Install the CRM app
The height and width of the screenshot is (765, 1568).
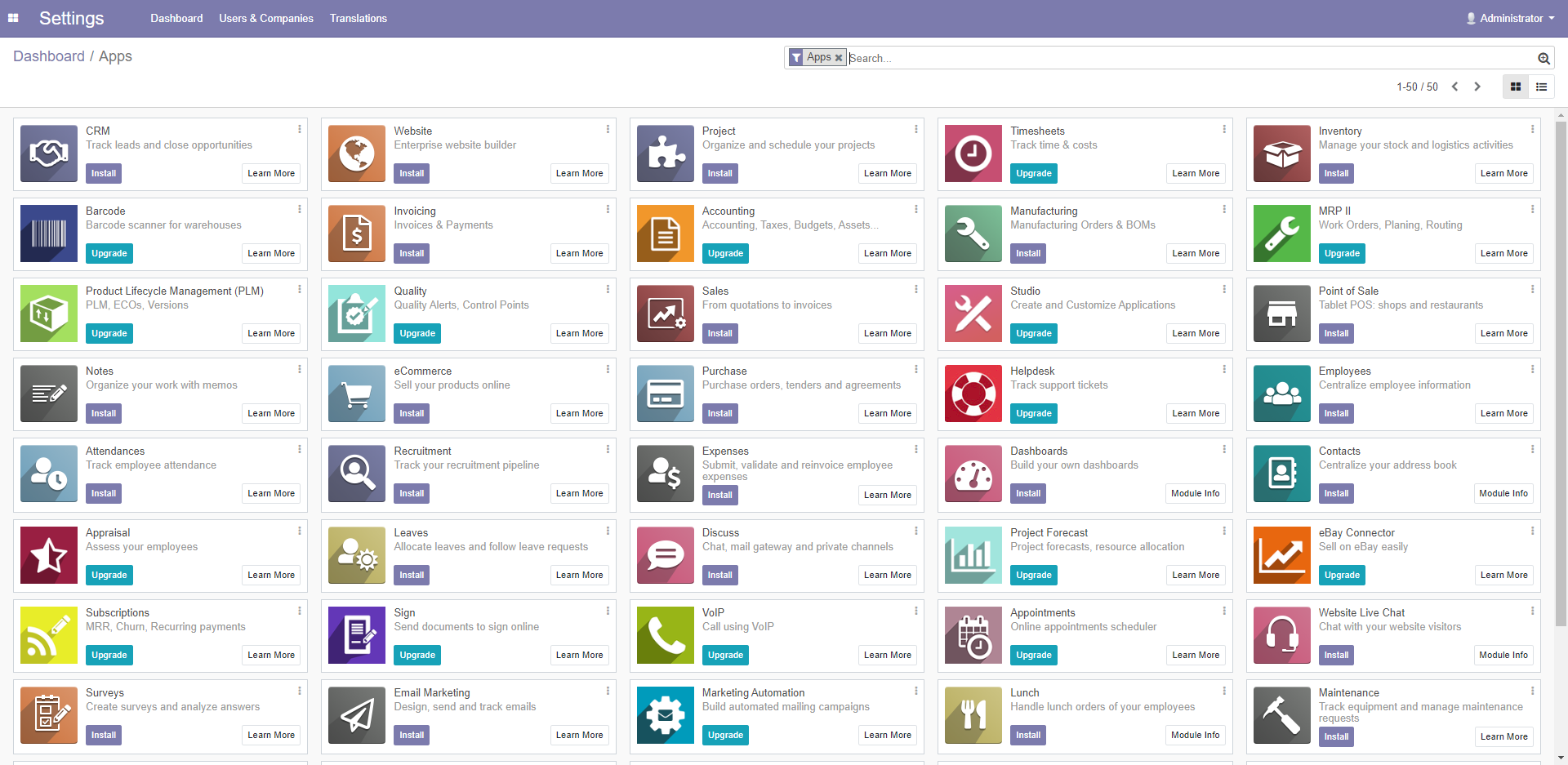pos(104,173)
